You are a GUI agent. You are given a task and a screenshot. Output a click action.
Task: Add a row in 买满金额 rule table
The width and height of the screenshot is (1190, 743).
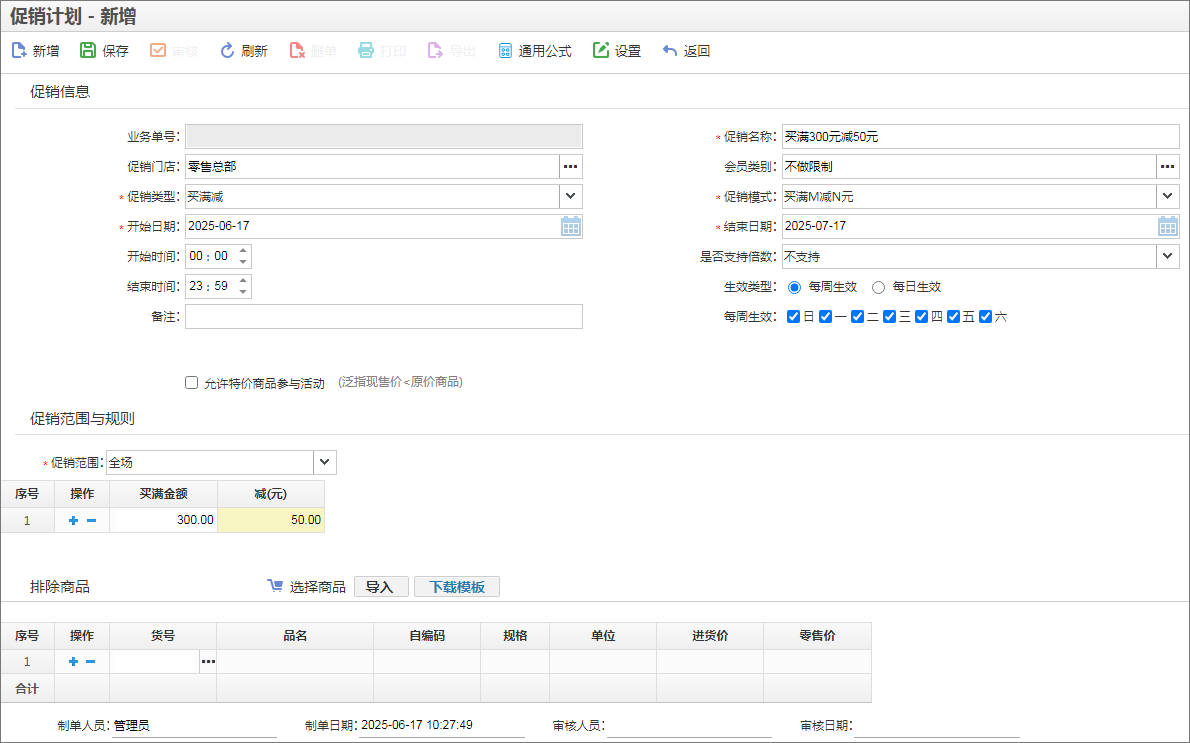pyautogui.click(x=73, y=521)
